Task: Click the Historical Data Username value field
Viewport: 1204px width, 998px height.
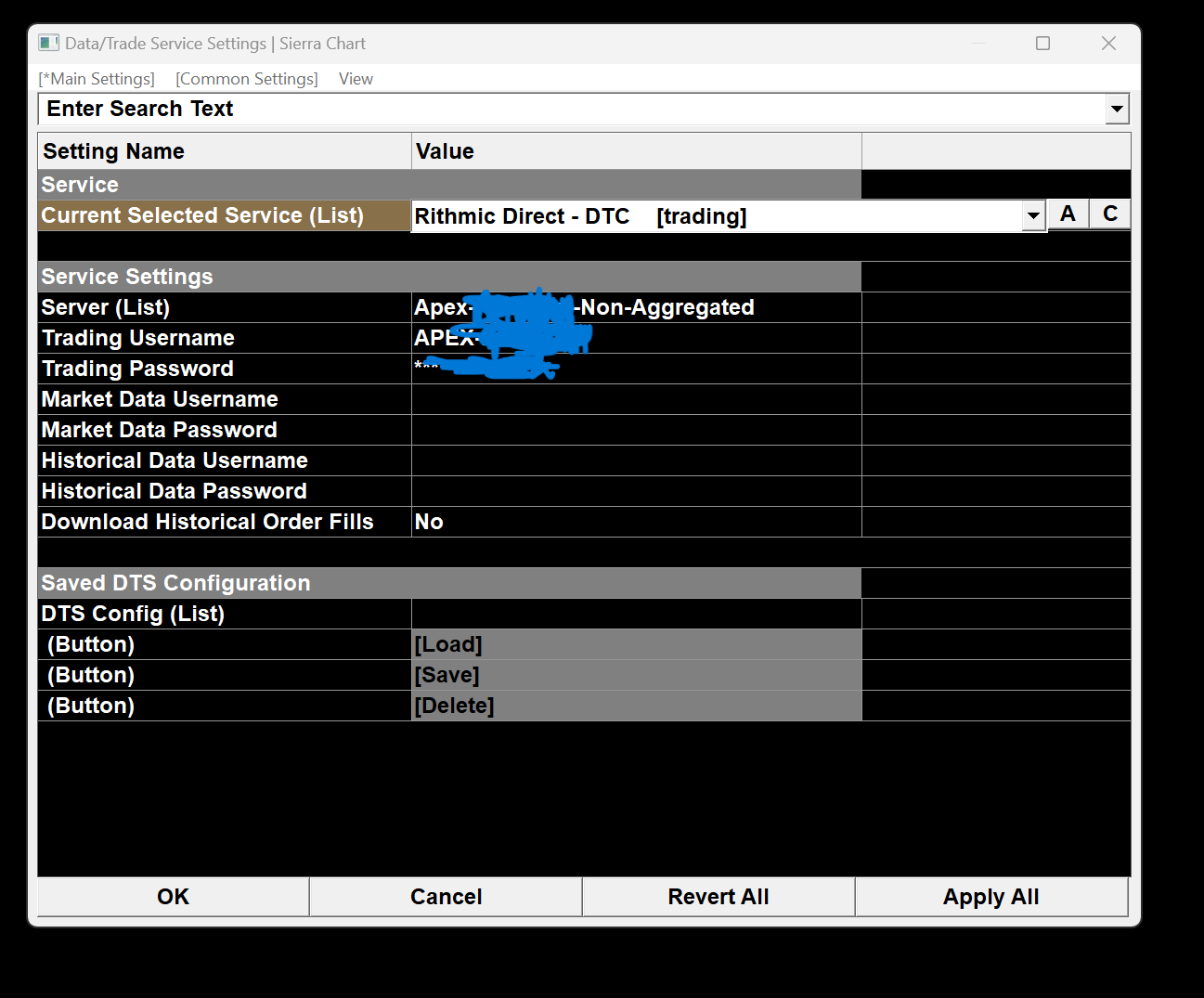Action: (637, 460)
